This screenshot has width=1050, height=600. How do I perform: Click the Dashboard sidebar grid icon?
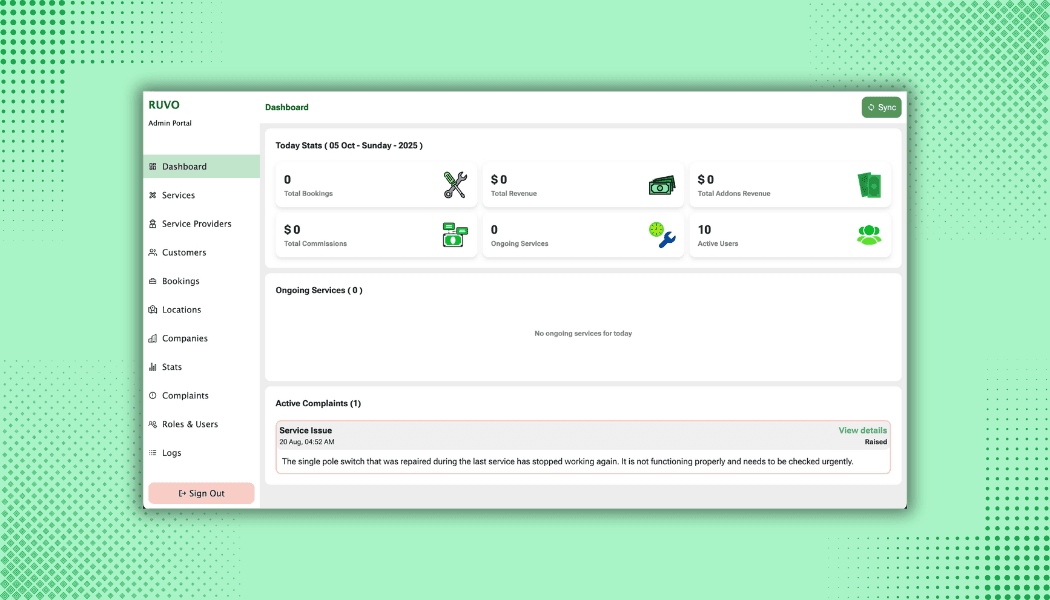(153, 167)
